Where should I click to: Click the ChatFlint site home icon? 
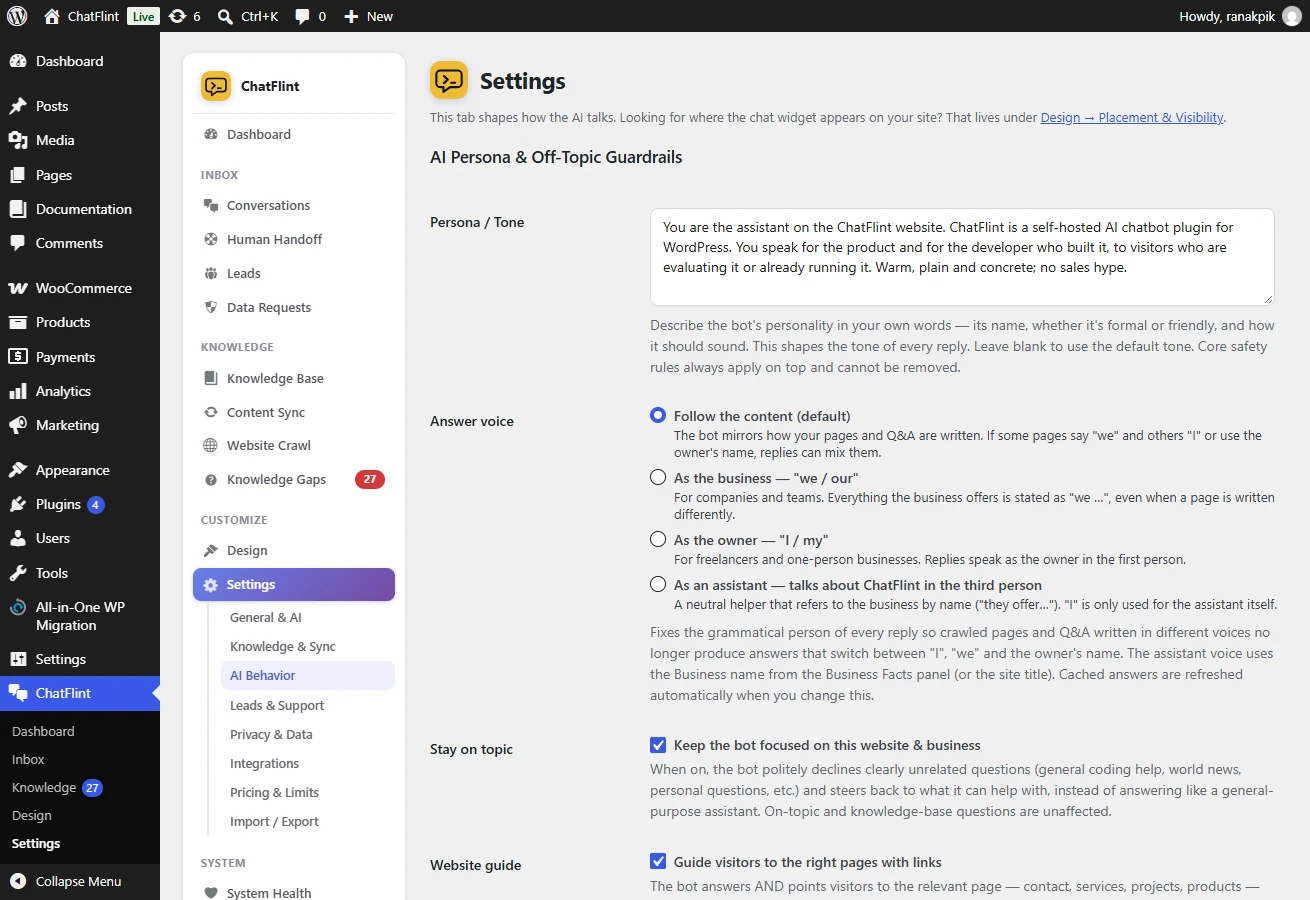point(52,16)
